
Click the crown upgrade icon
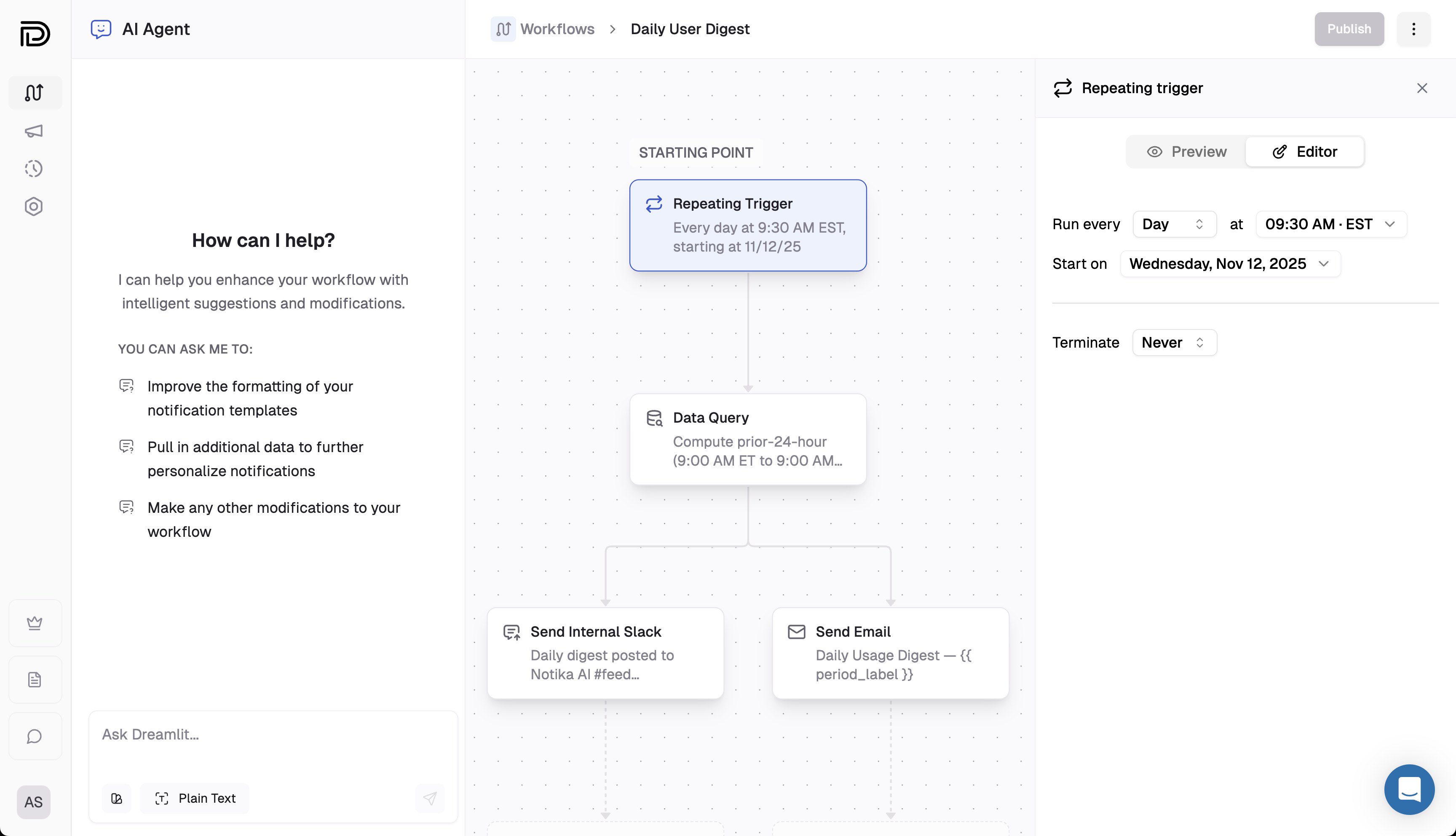click(35, 623)
